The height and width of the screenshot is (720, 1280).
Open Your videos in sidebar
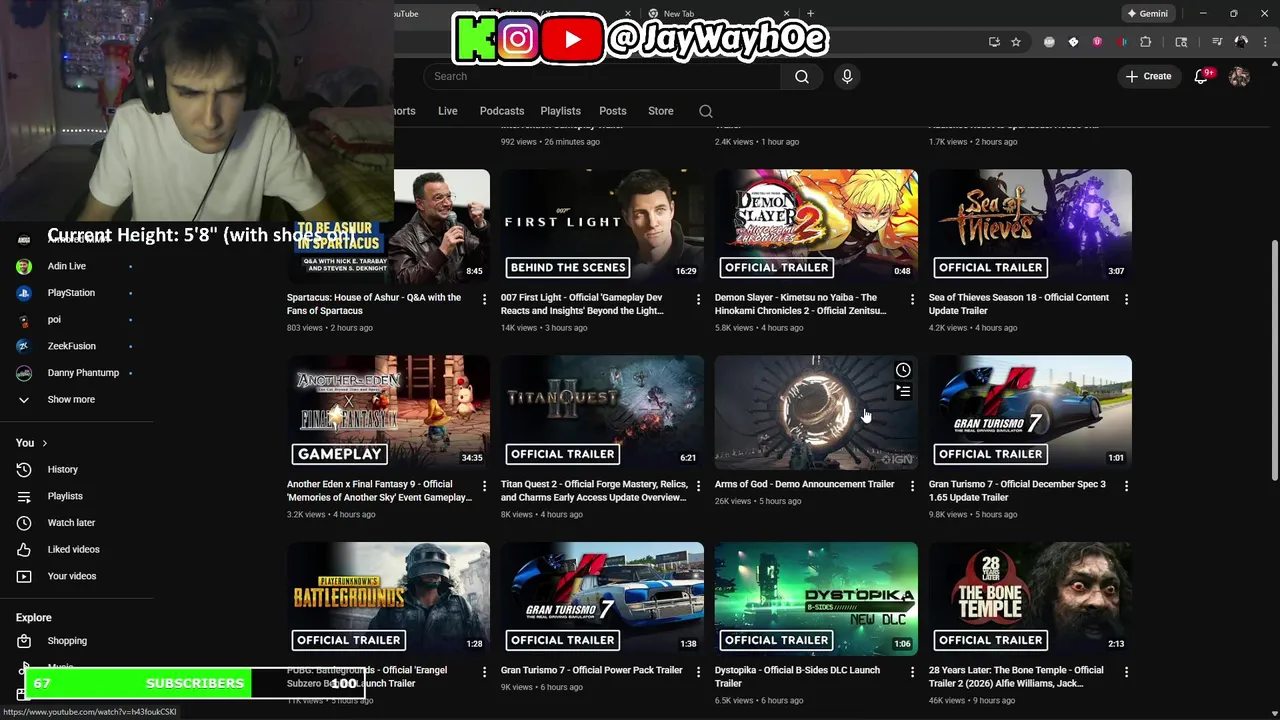coord(77,576)
